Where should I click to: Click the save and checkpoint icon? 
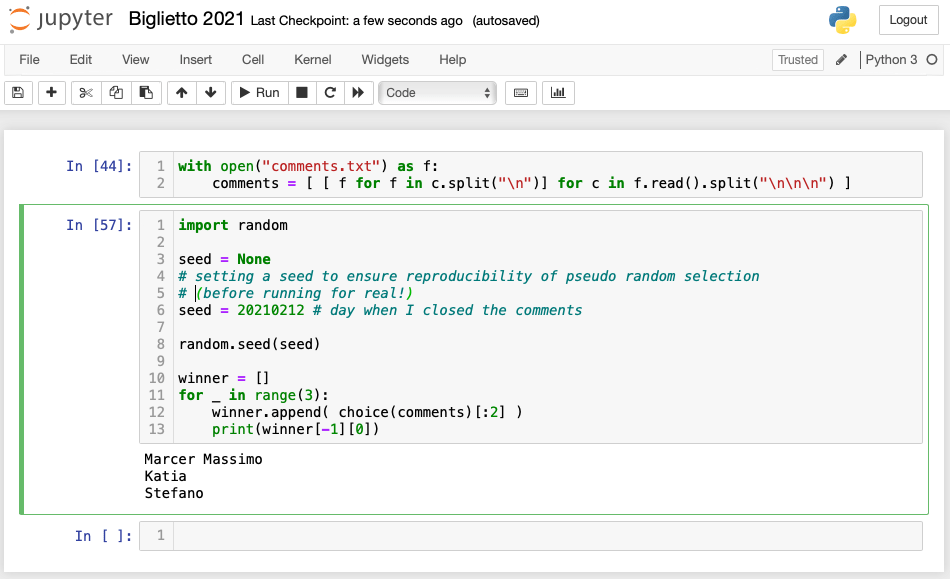coord(18,93)
